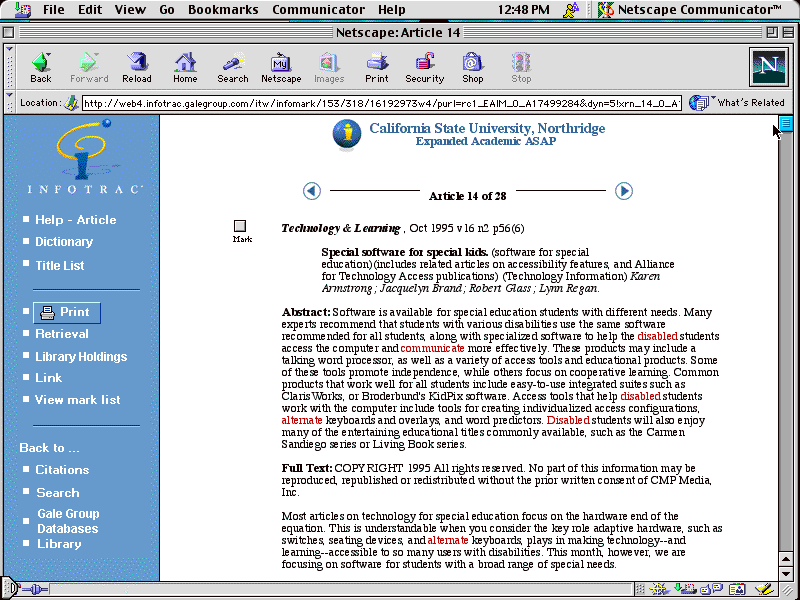Open the Back button history dropdown arrow
Screen dimensions: 800x600
coord(49,55)
